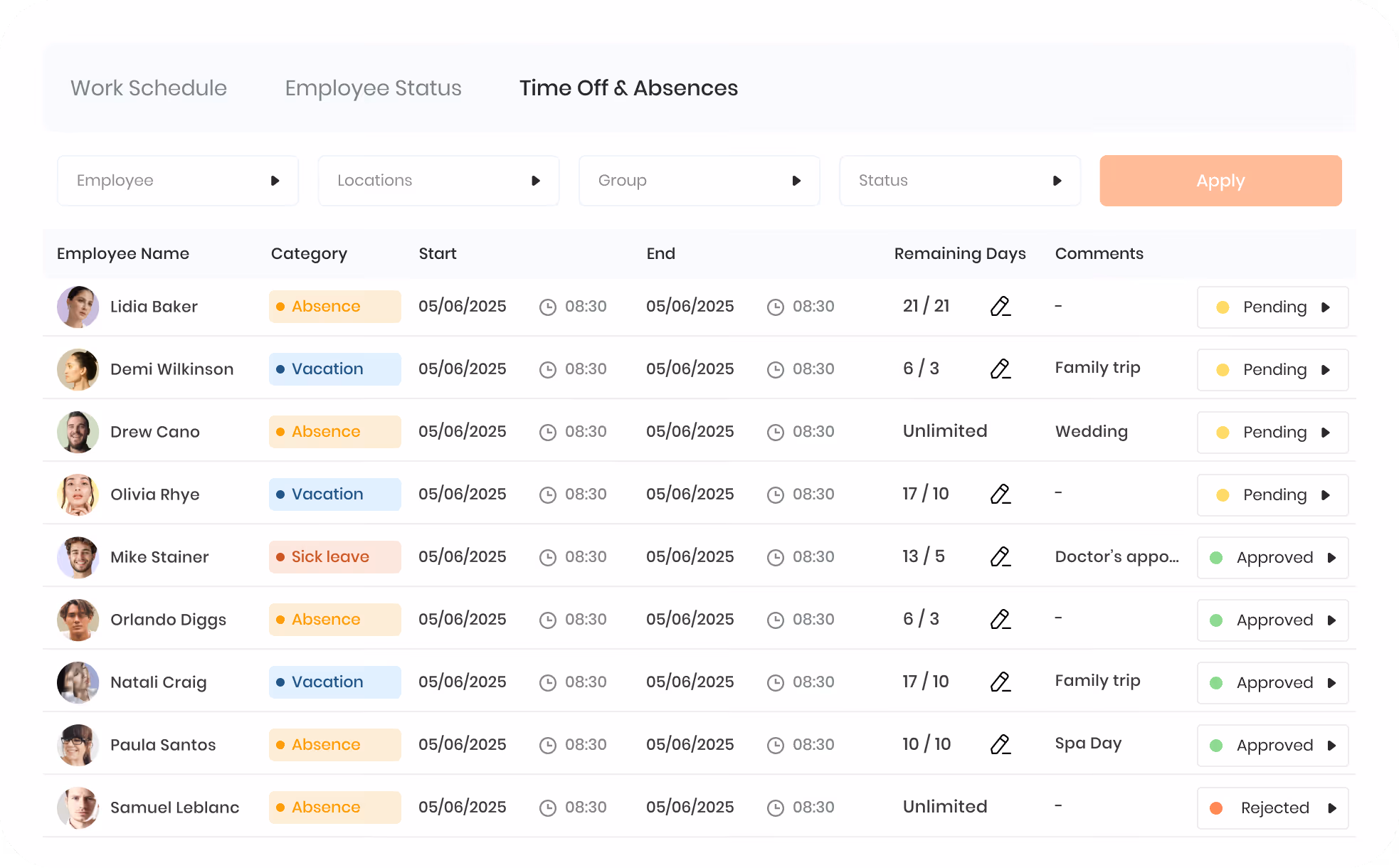Click the Spa Day comment

pyautogui.click(x=1088, y=743)
